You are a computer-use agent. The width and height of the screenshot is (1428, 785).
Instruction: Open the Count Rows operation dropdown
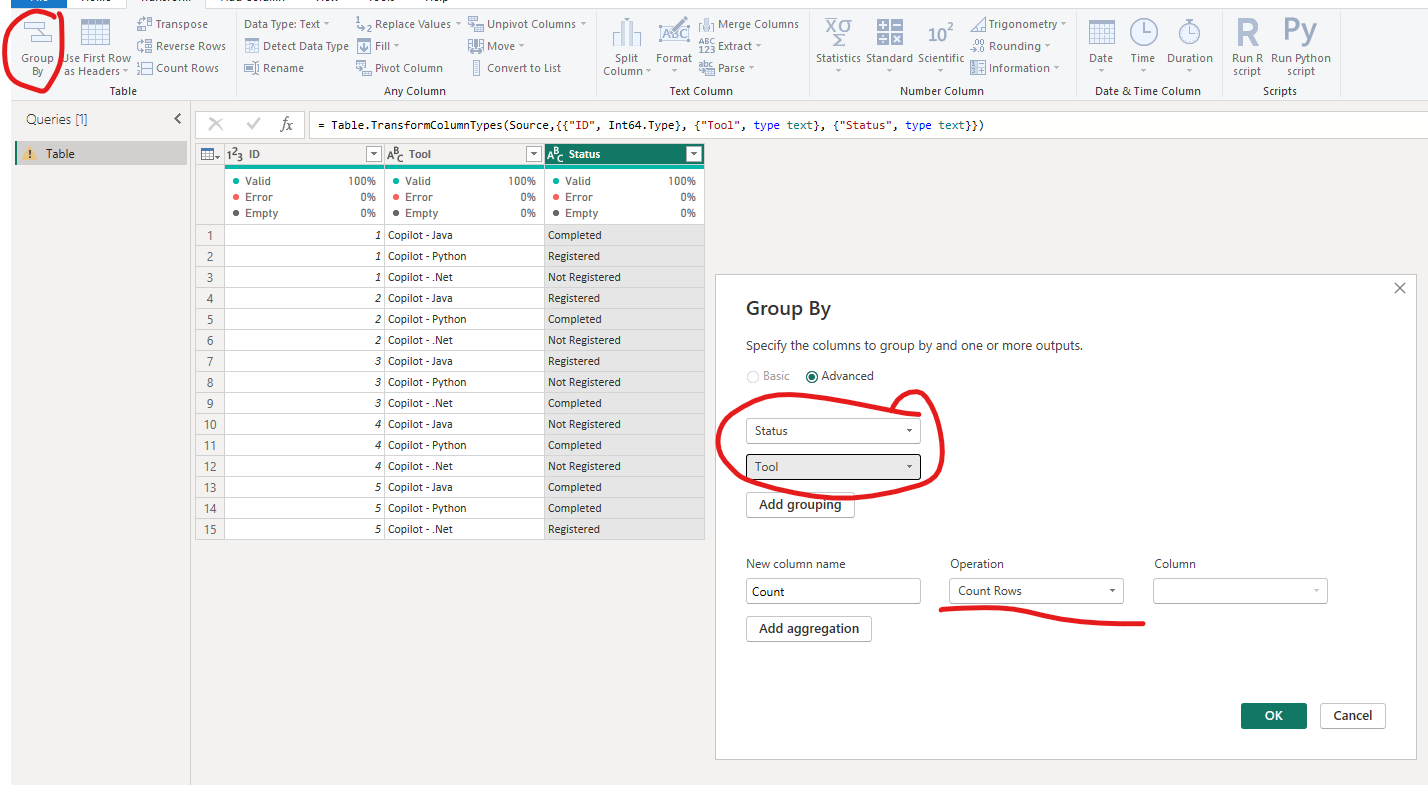point(1036,591)
